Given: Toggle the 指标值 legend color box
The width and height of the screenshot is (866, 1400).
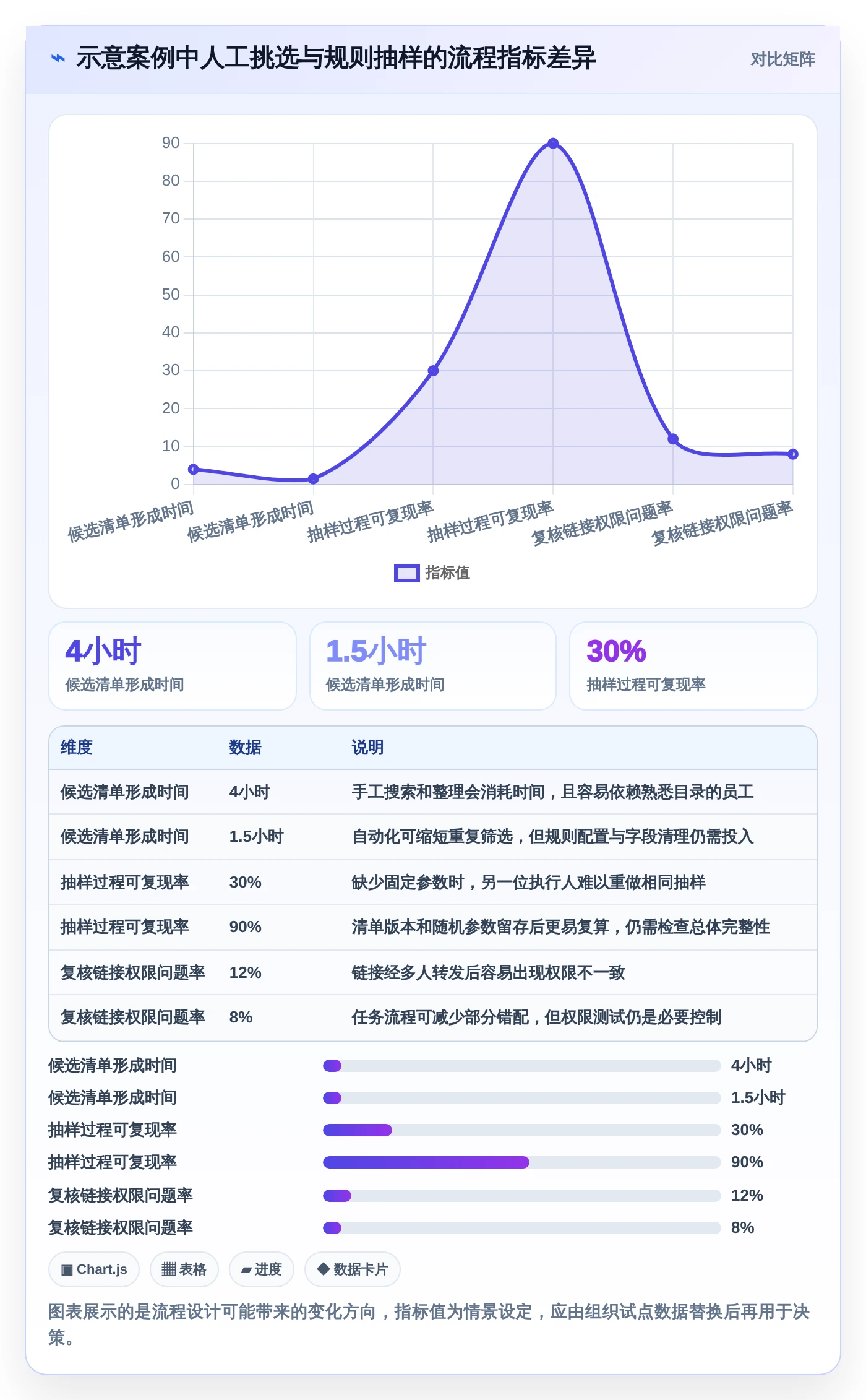Looking at the screenshot, I should [407, 573].
